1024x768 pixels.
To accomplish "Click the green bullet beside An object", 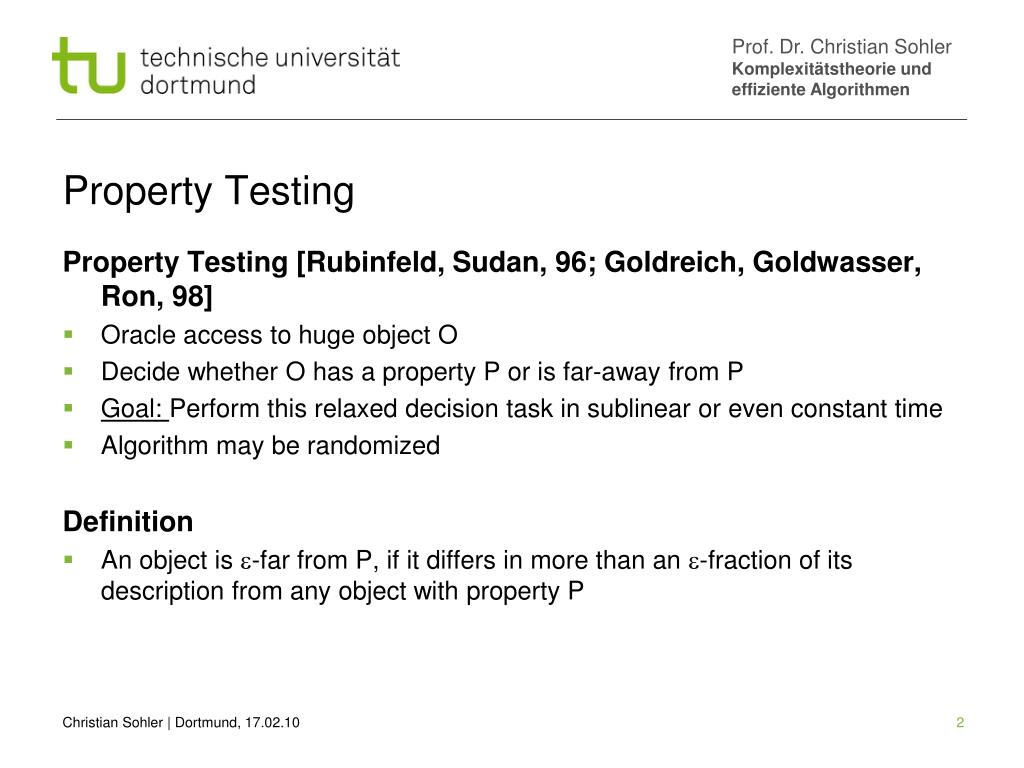I will 69,560.
